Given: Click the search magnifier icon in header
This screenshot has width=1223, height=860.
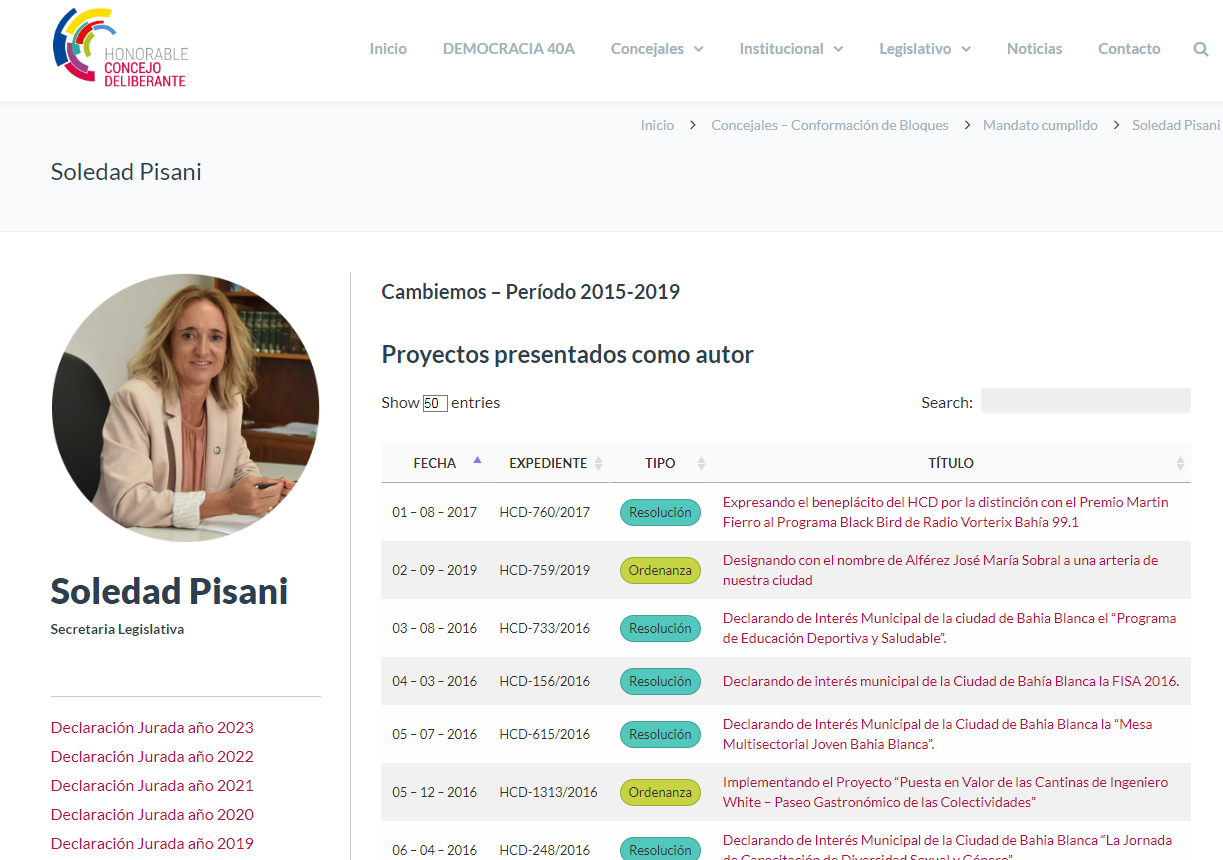Looking at the screenshot, I should (1200, 49).
